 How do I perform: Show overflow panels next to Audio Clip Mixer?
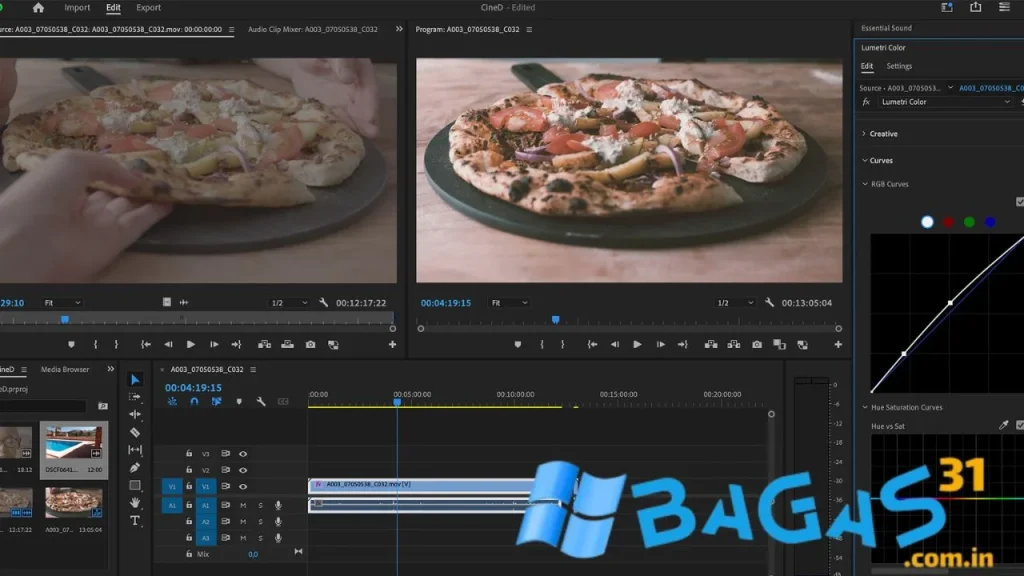coord(399,29)
